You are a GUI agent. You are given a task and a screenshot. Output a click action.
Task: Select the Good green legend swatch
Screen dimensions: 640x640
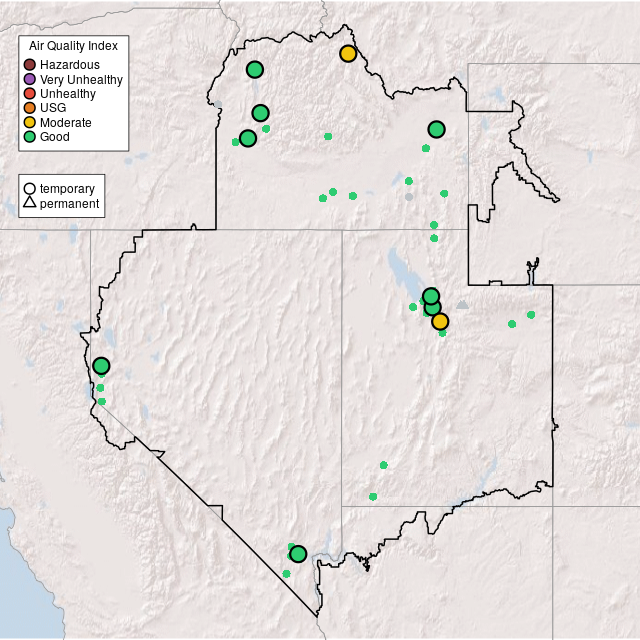point(30,136)
